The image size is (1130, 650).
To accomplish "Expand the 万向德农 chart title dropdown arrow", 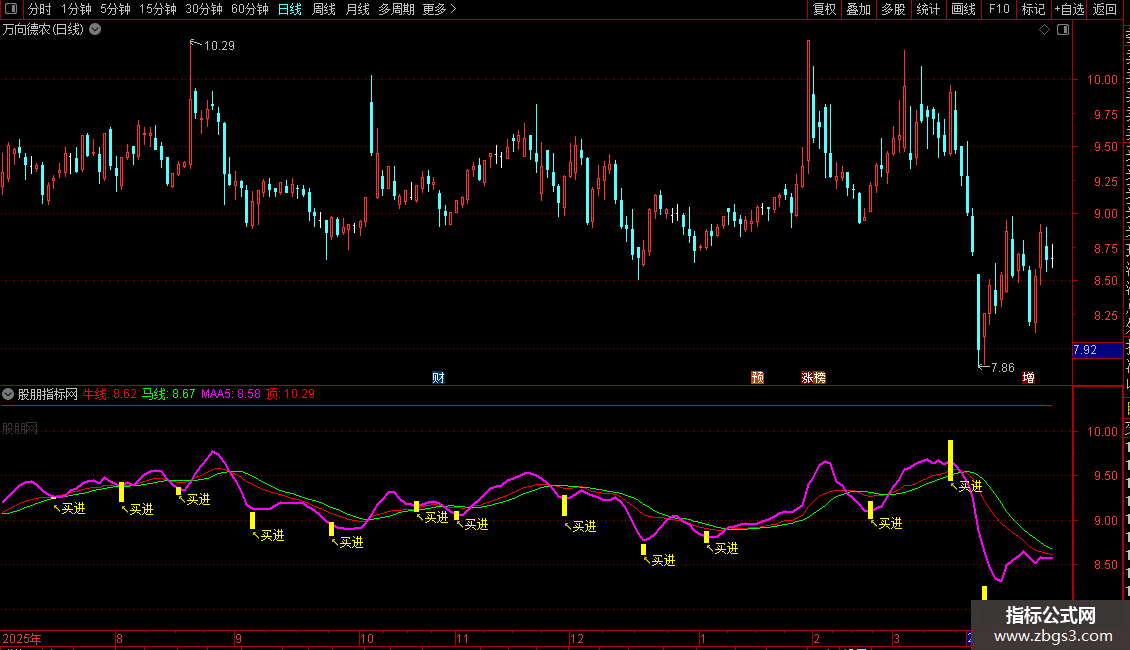I will click(x=94, y=30).
